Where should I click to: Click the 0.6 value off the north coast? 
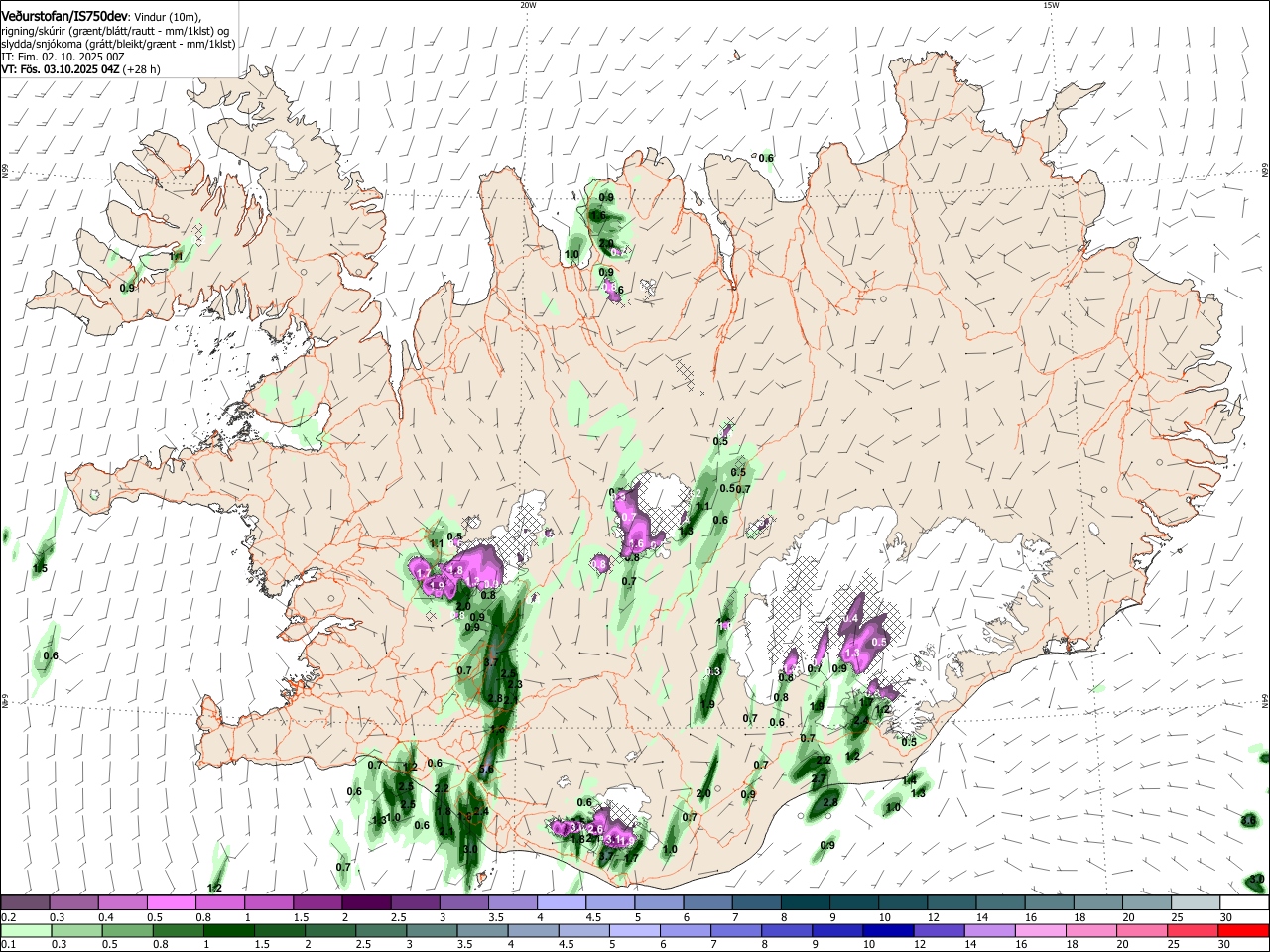click(x=766, y=158)
